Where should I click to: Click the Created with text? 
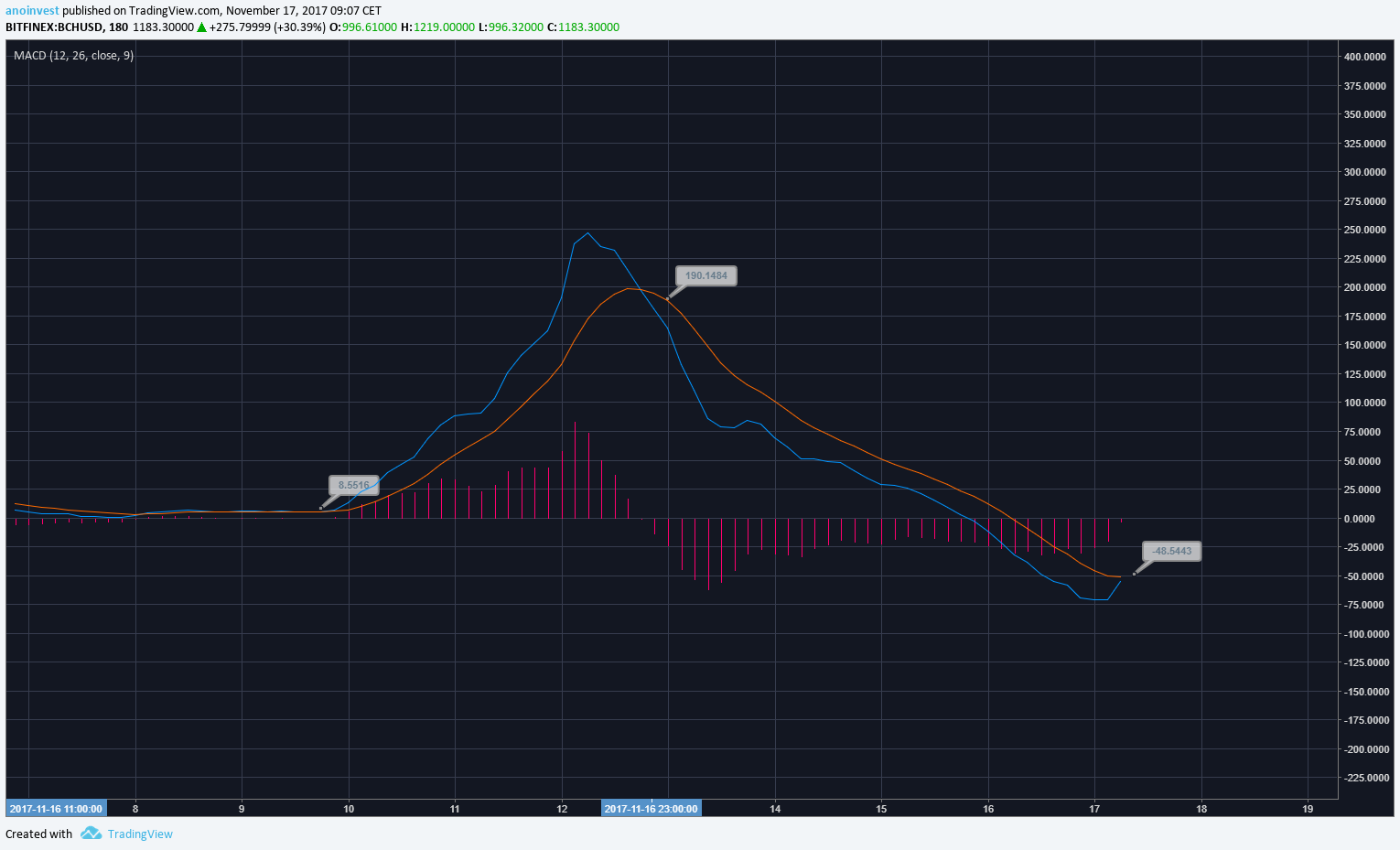[x=38, y=834]
